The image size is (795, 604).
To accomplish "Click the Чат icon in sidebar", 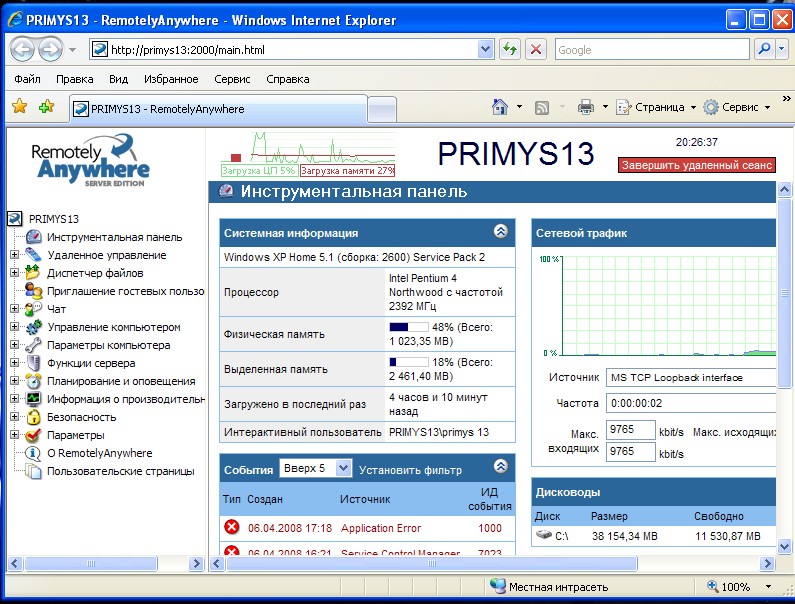I will pyautogui.click(x=33, y=308).
